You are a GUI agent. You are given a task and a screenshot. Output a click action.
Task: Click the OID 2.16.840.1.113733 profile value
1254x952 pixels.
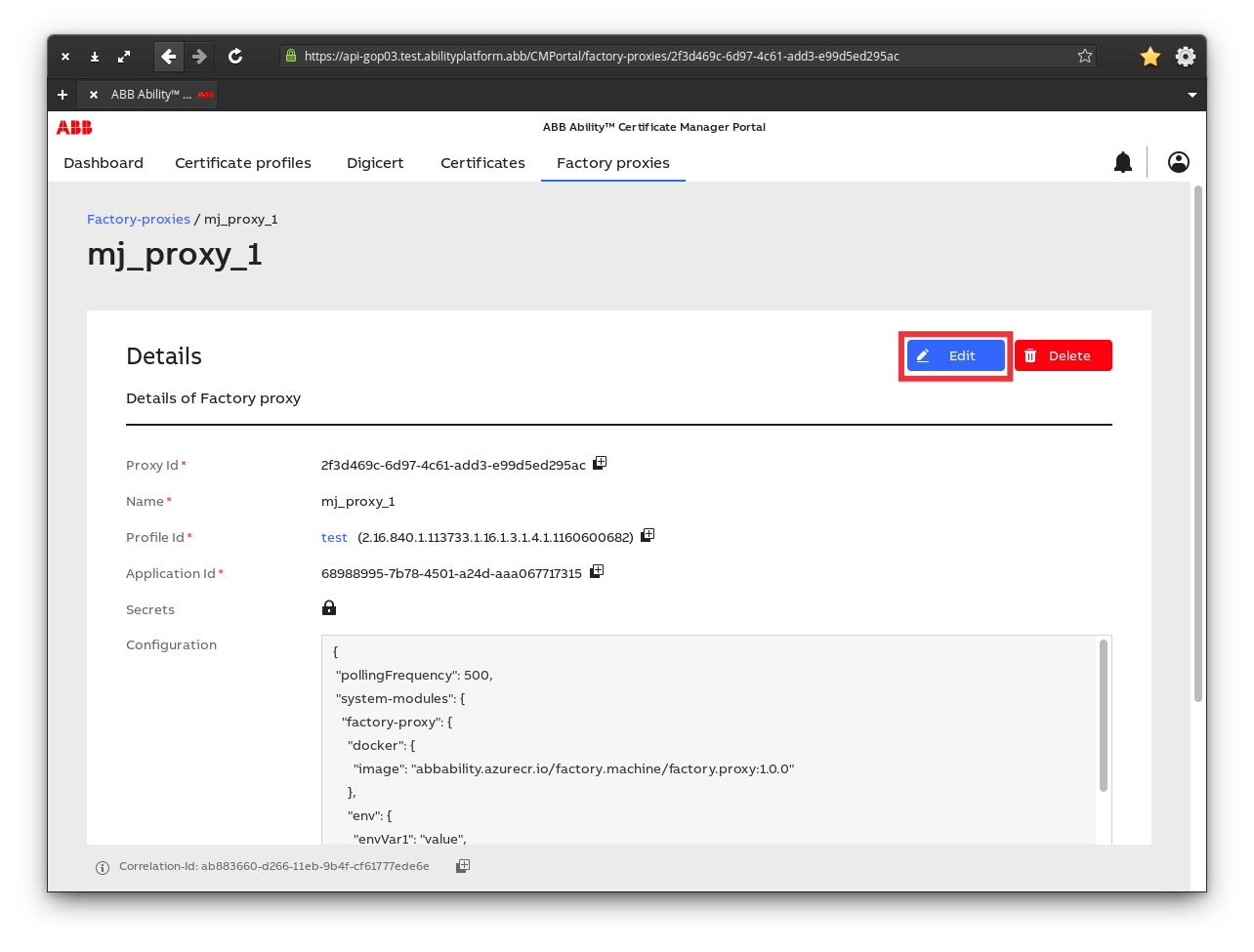pyautogui.click(x=495, y=538)
